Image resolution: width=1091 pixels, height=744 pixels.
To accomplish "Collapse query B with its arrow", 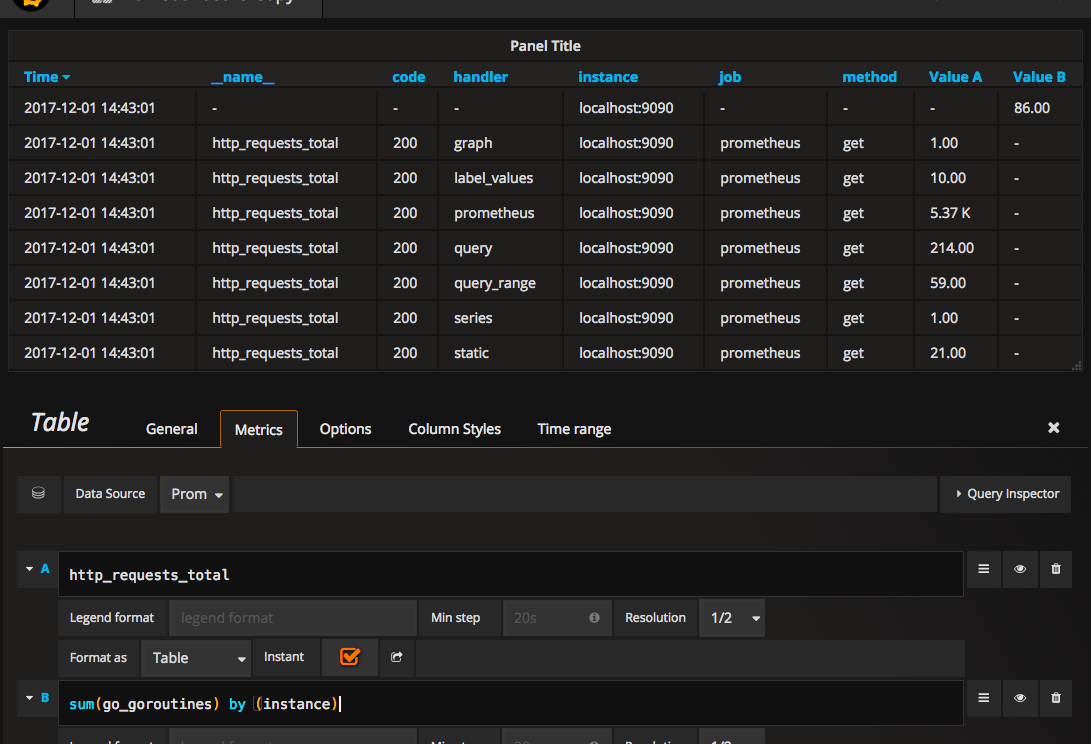I will click(29, 697).
